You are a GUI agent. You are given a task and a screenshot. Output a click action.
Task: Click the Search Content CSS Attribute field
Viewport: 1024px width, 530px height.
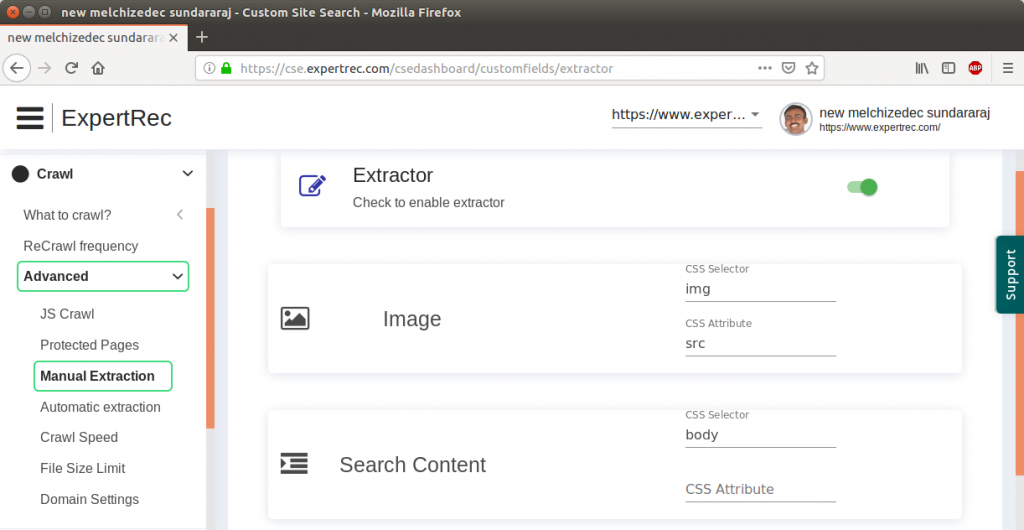click(x=759, y=489)
